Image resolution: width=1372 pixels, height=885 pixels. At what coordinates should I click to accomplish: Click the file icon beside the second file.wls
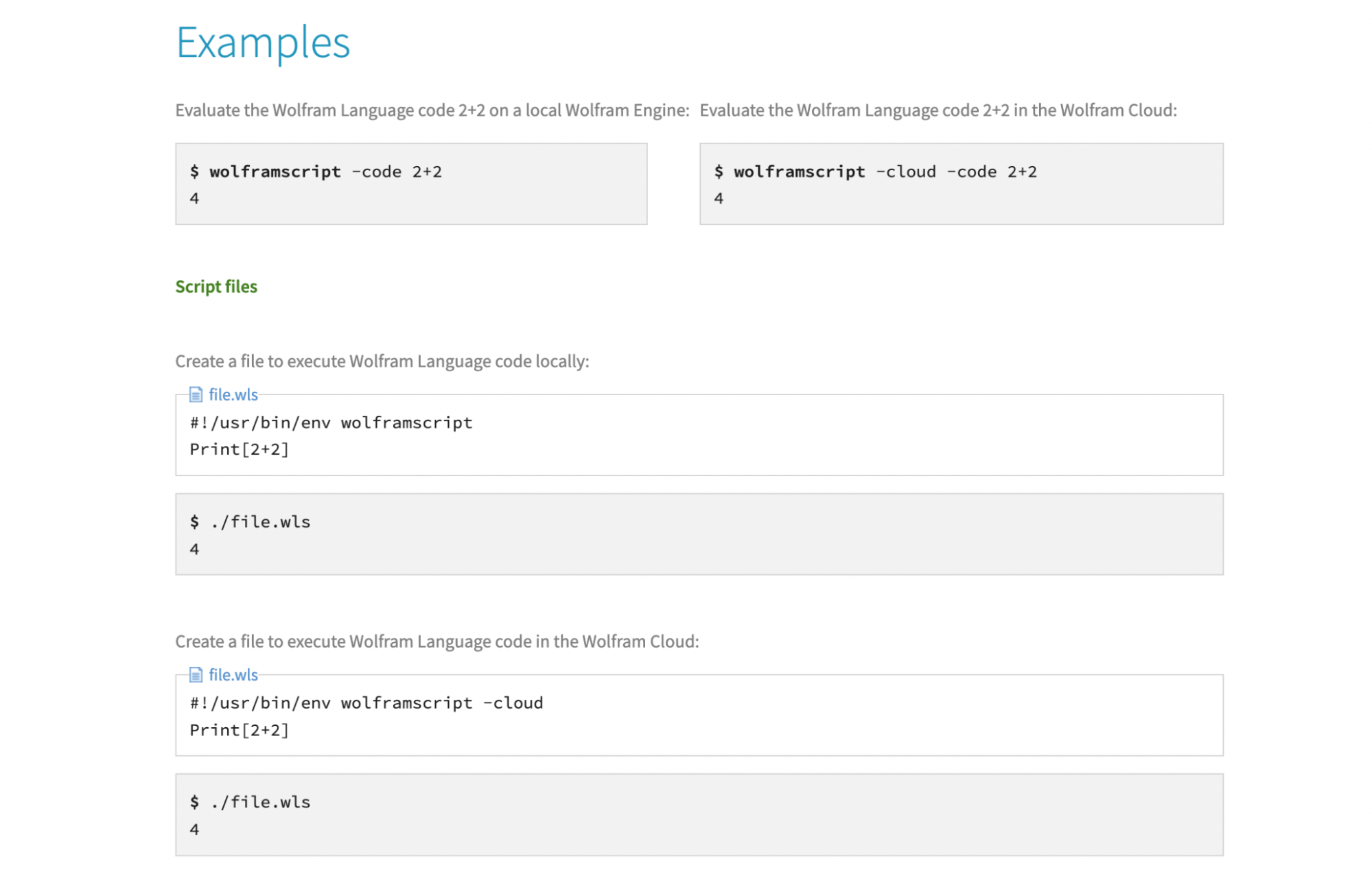(196, 674)
